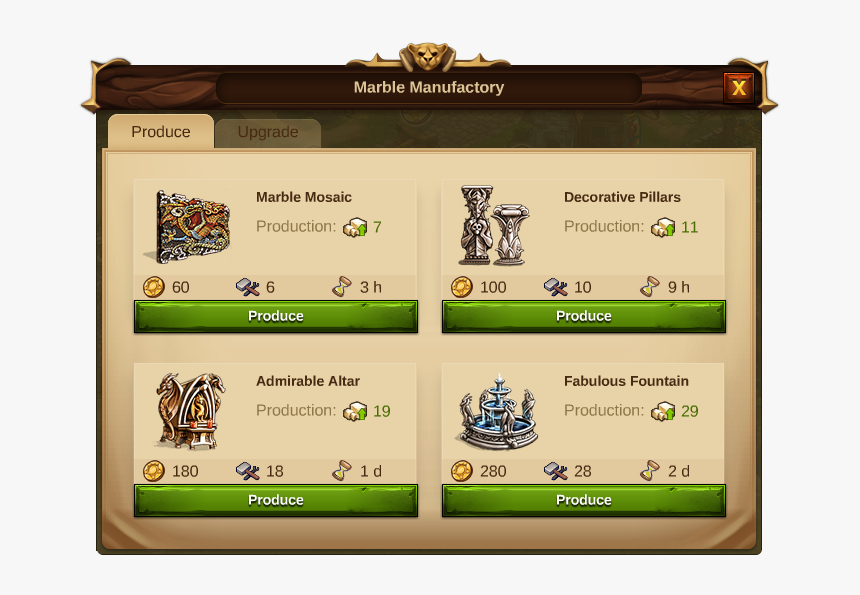Image resolution: width=860 pixels, height=595 pixels.
Task: Close the Marble Manufactory window
Action: click(739, 88)
